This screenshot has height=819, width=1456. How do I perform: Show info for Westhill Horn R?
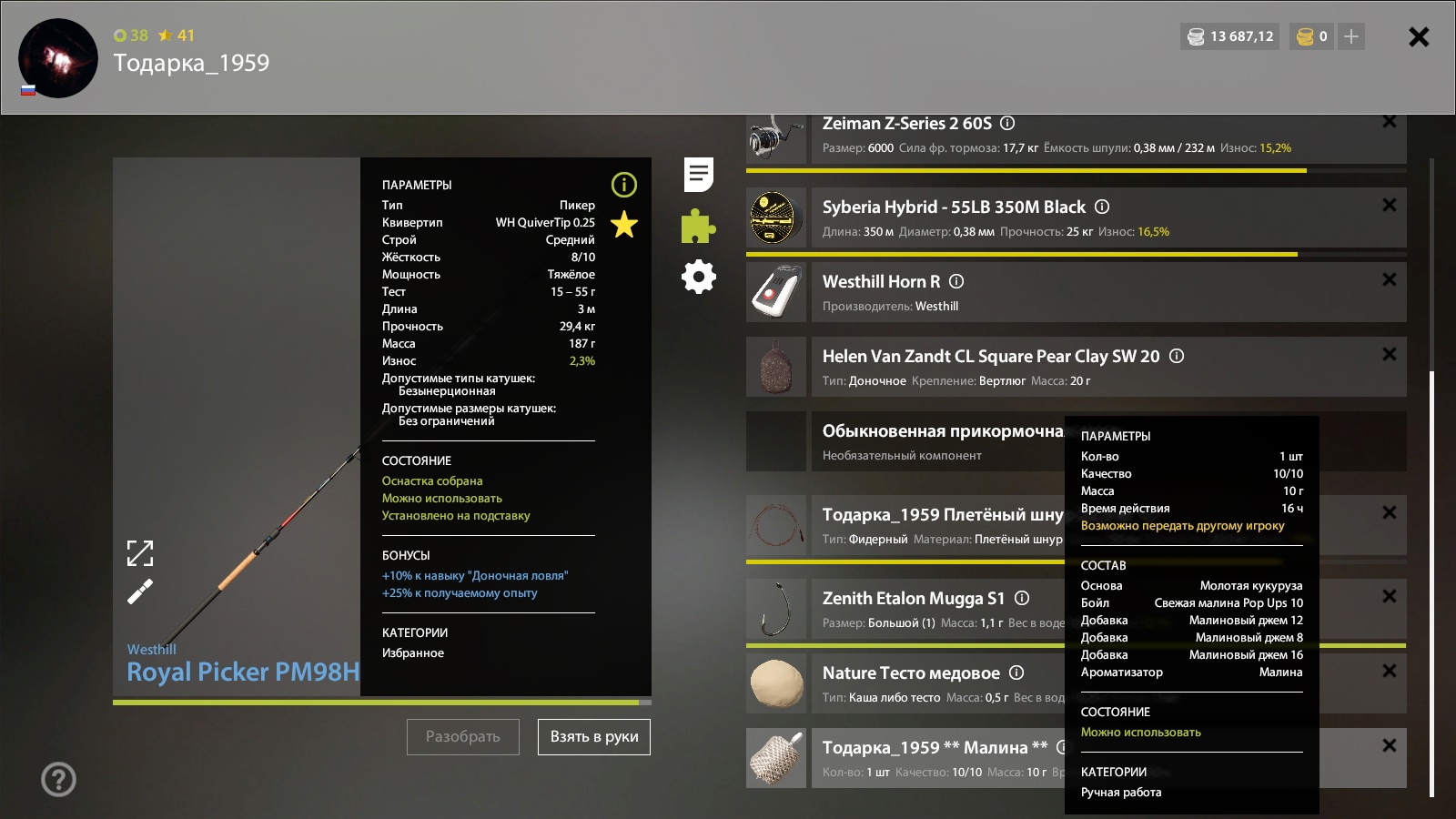click(x=956, y=281)
